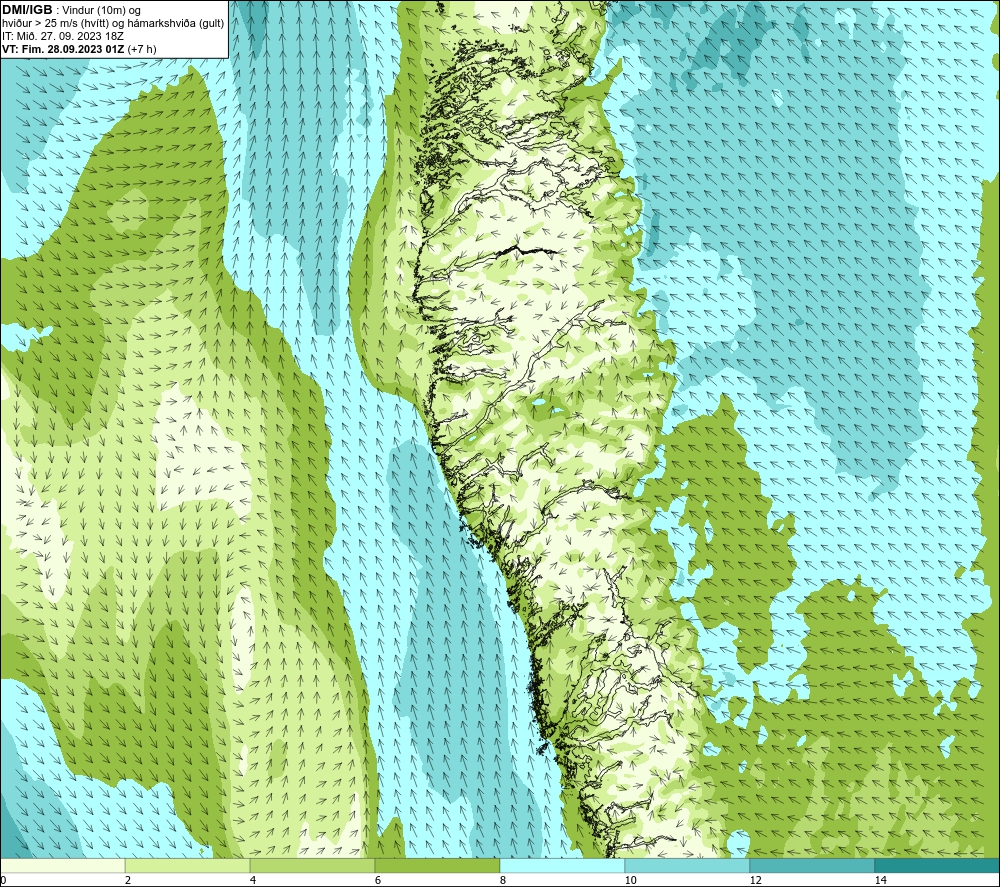Click the "6" scale label
Image resolution: width=1000 pixels, height=887 pixels.
click(378, 881)
